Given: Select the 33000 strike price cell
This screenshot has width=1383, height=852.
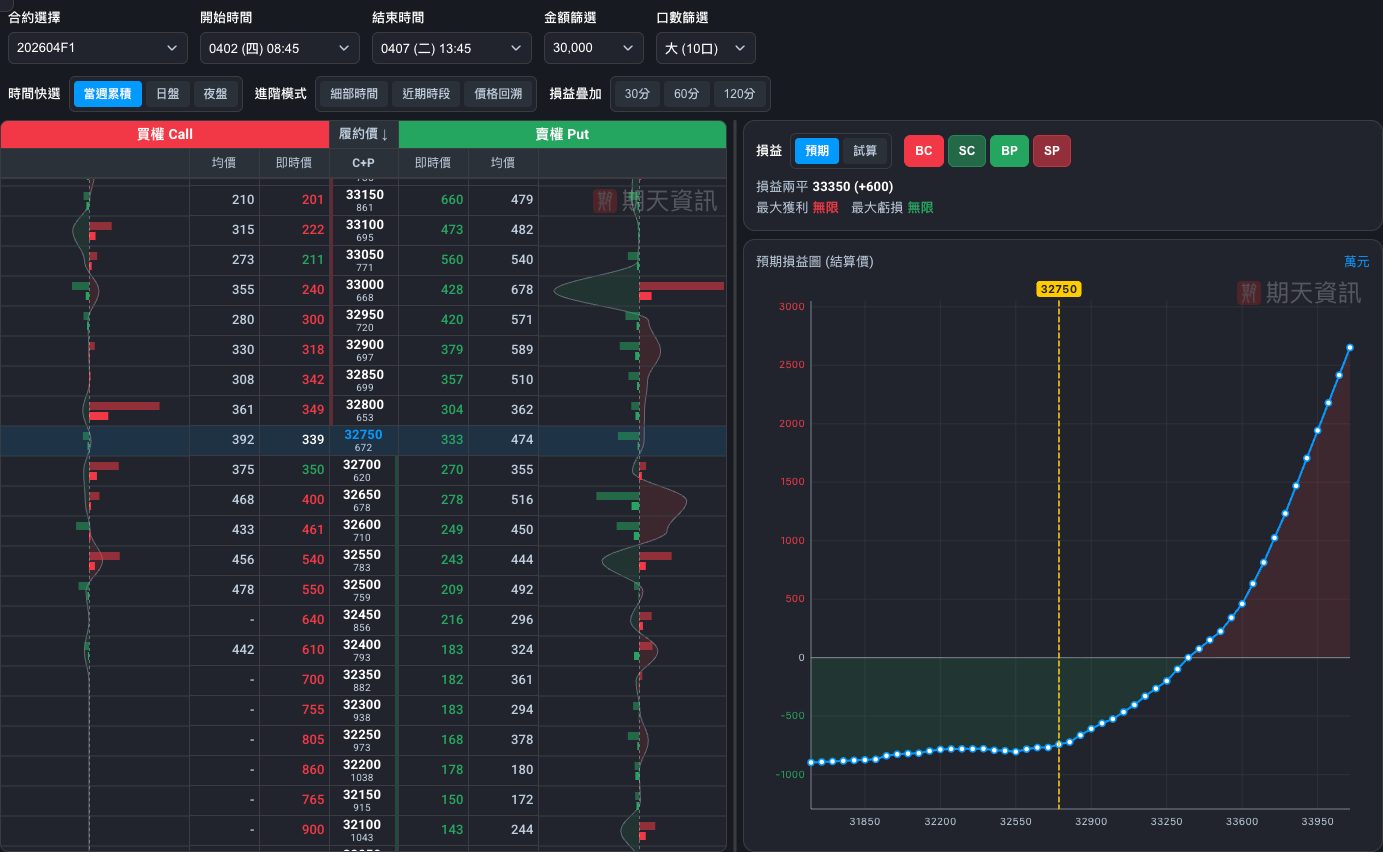Looking at the screenshot, I should click(364, 290).
